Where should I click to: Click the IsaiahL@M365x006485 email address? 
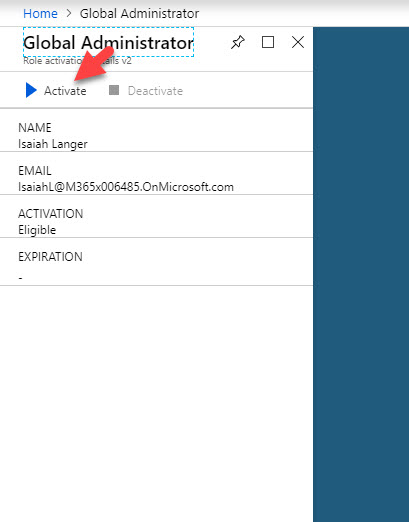click(x=126, y=187)
